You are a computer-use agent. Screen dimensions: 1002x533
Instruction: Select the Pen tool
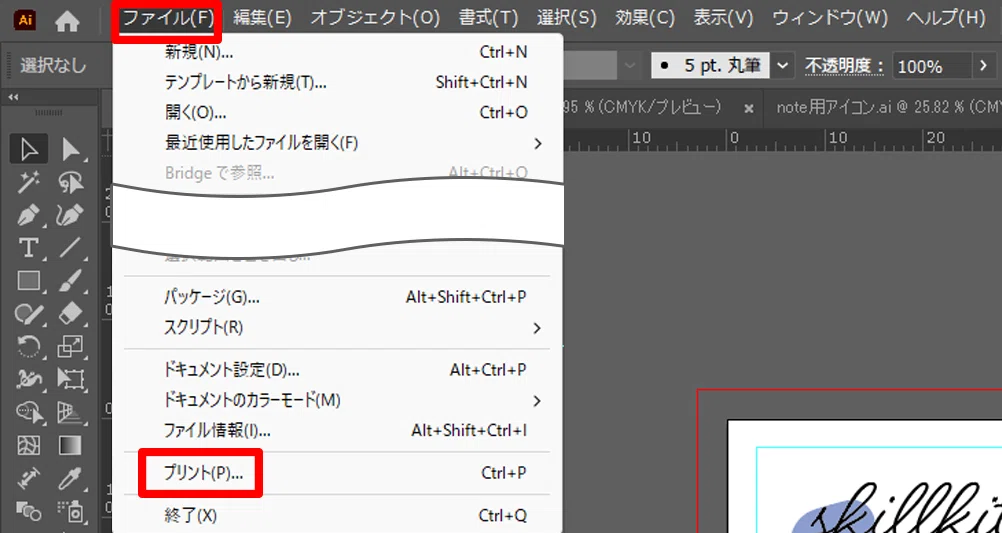click(28, 215)
